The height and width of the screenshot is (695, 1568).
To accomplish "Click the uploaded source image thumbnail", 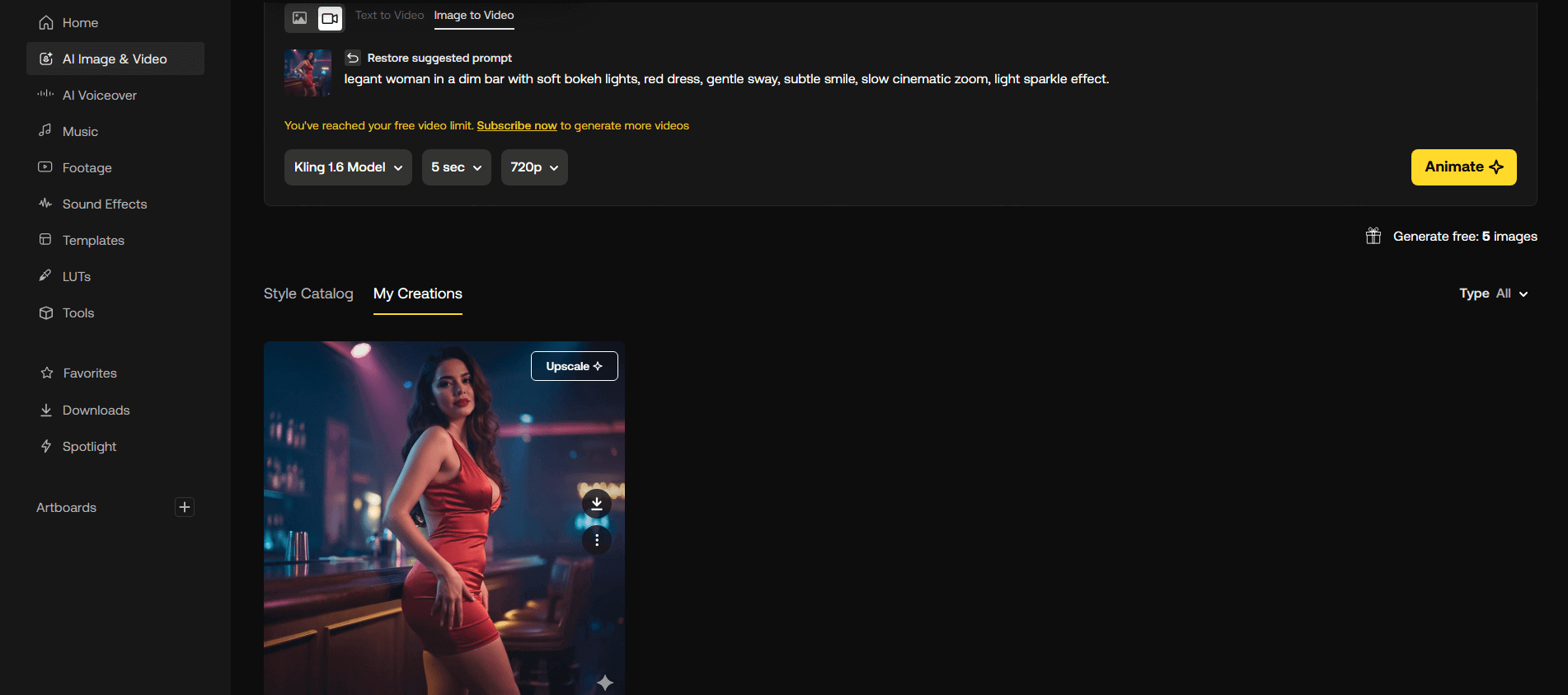I will [x=307, y=73].
